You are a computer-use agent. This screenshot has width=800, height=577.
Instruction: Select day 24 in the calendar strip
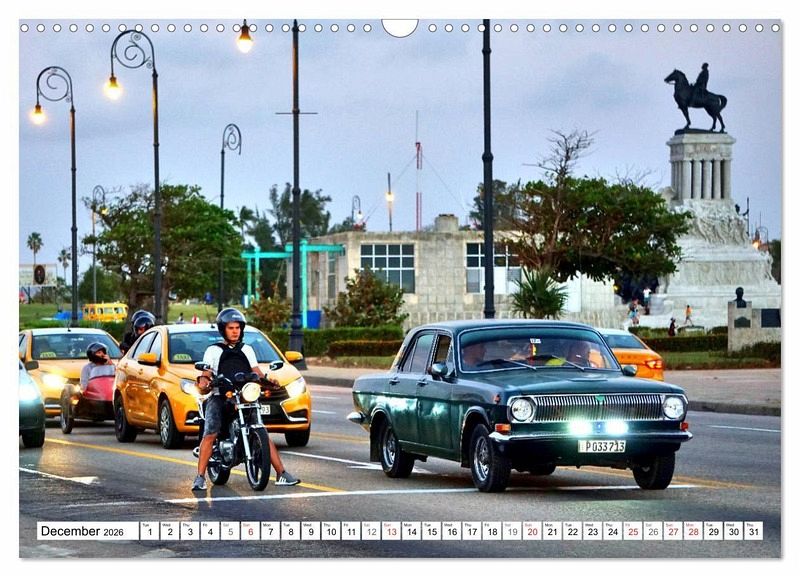(612, 531)
